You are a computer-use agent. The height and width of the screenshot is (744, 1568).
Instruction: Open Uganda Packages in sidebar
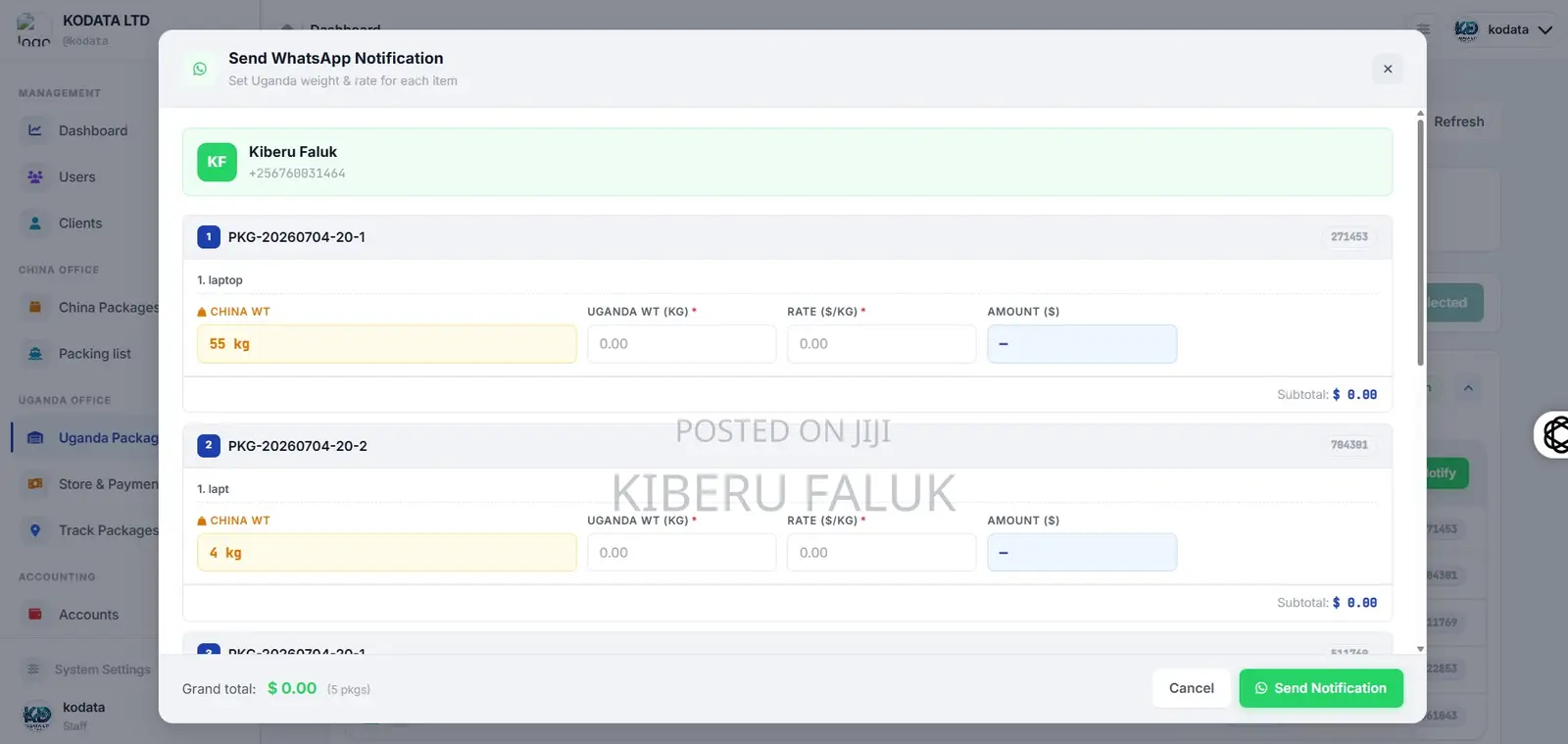tap(85, 438)
